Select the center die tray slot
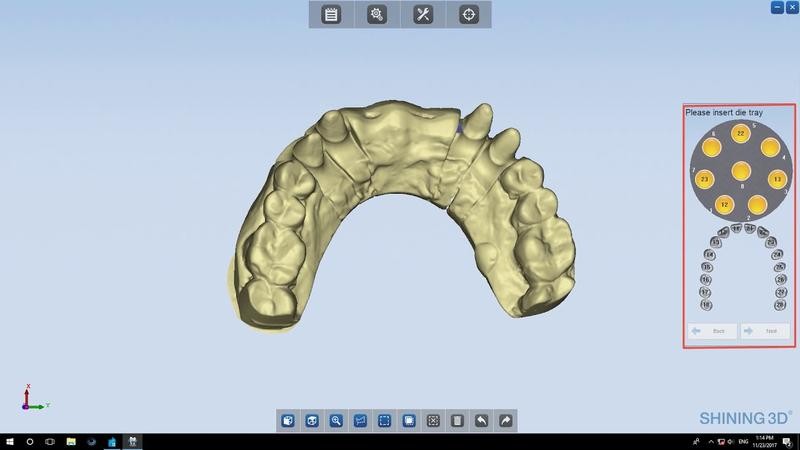The image size is (800, 450). [x=741, y=171]
